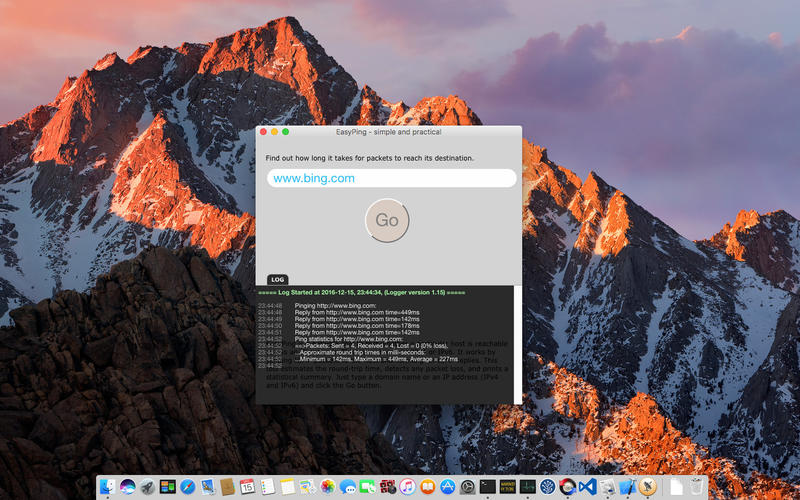Open Console warning-log icon in Dock

tap(508, 487)
